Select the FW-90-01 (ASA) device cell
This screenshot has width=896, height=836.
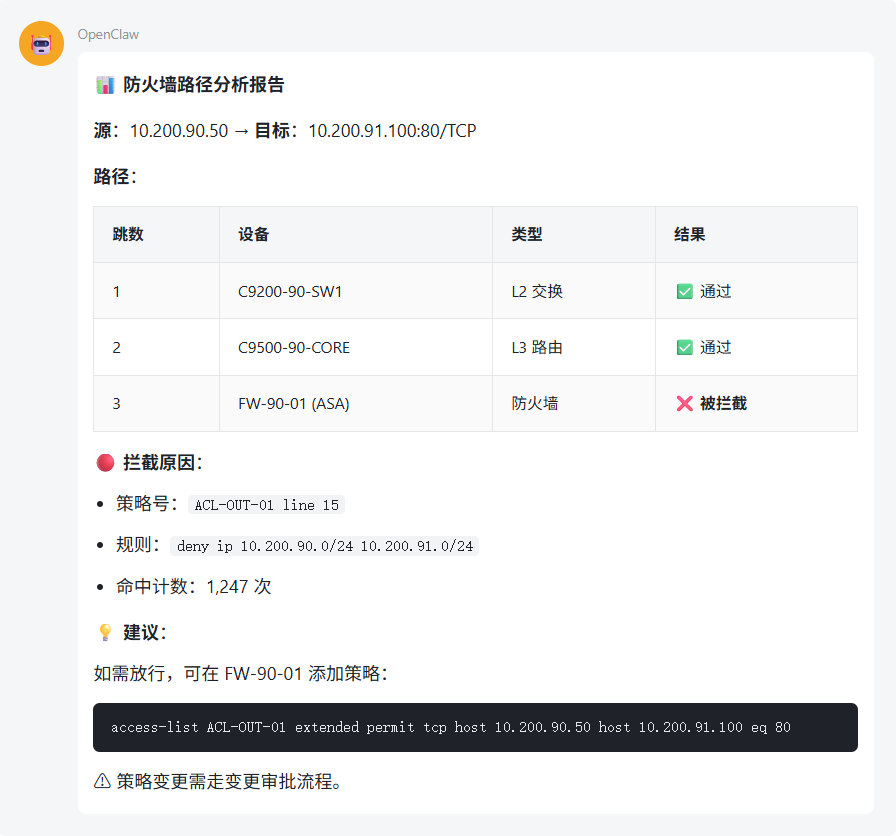click(293, 404)
